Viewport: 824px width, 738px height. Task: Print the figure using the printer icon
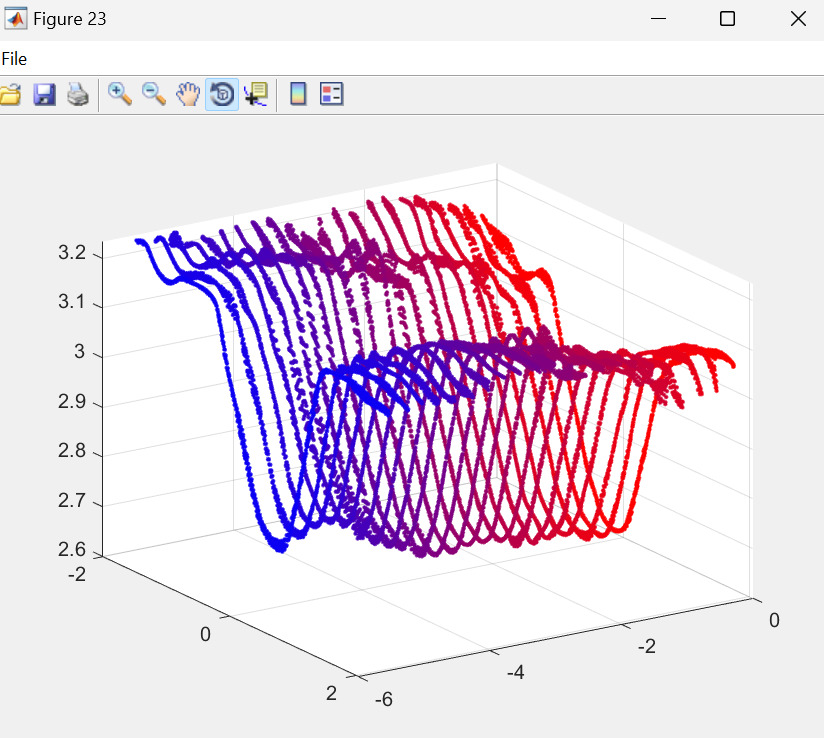click(78, 95)
